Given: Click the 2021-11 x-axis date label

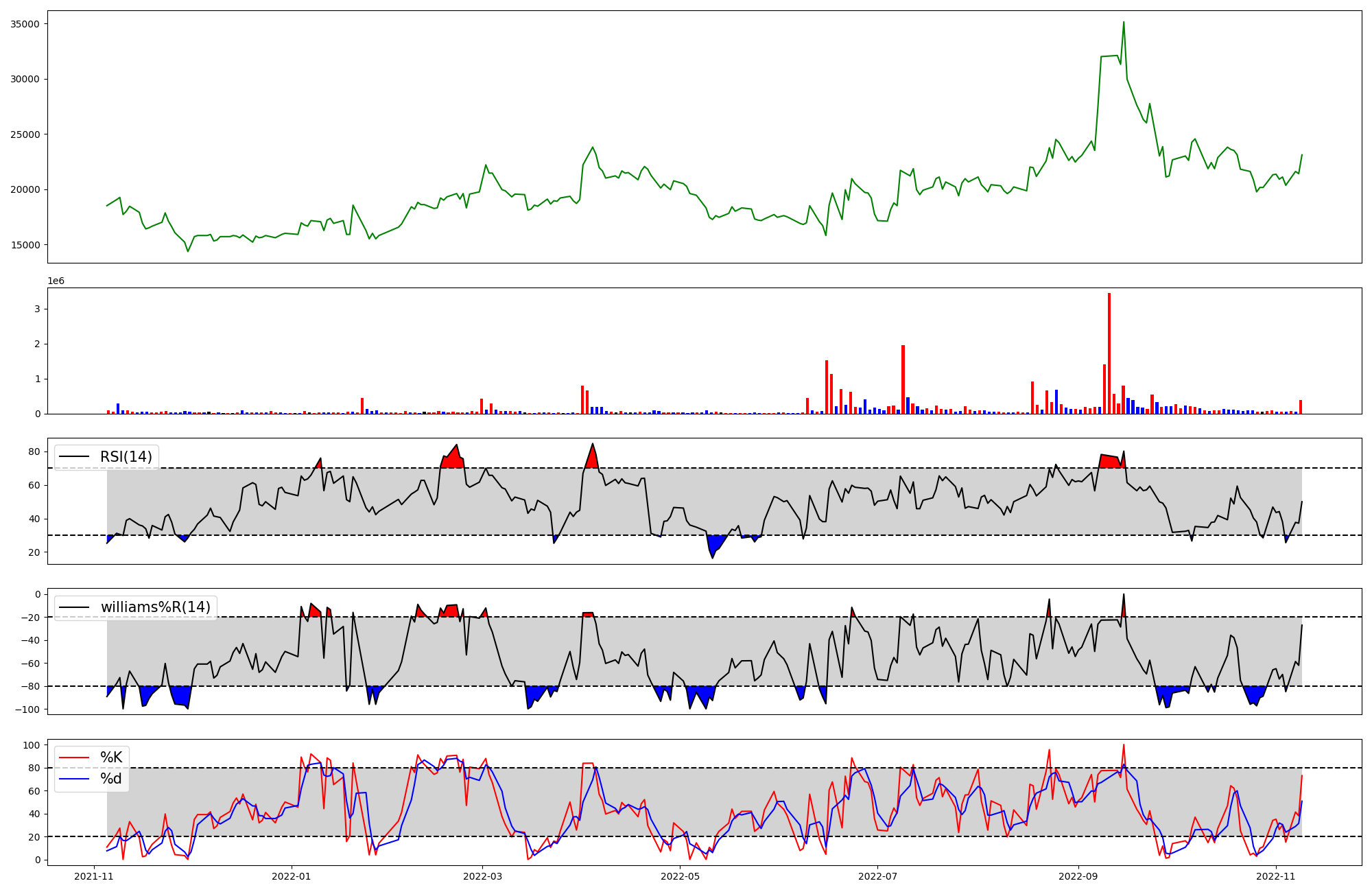Looking at the screenshot, I should [94, 876].
